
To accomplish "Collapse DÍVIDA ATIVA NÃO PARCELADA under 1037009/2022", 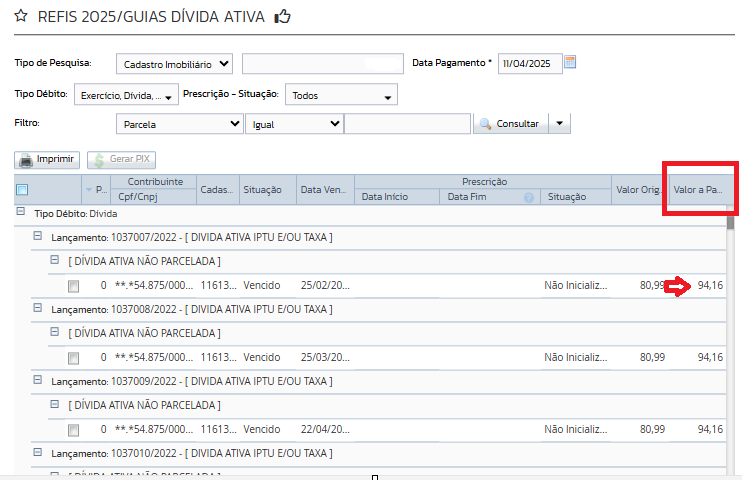I will pyautogui.click(x=55, y=404).
